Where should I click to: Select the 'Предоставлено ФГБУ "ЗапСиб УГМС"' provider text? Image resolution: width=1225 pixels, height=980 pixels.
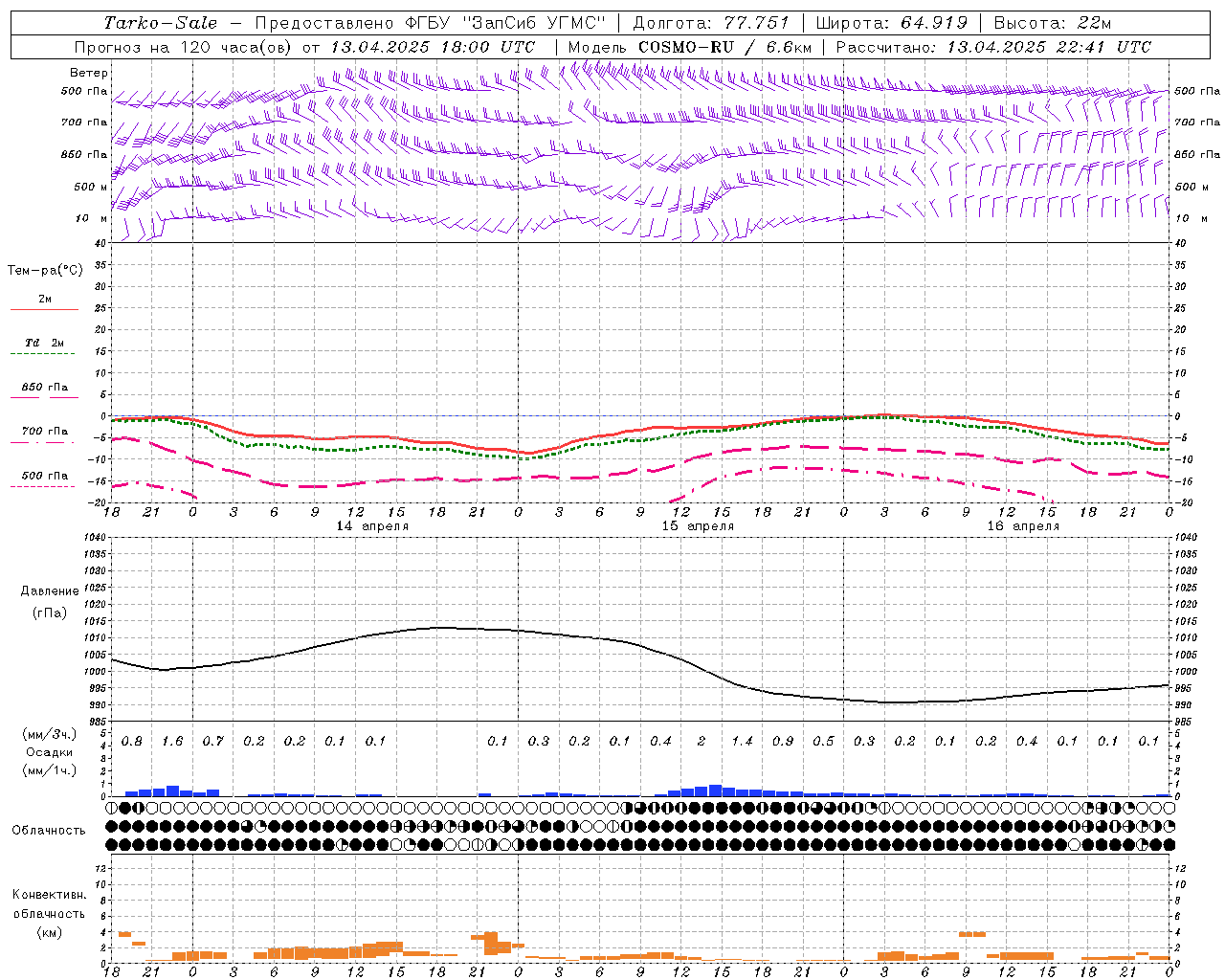pos(431,23)
